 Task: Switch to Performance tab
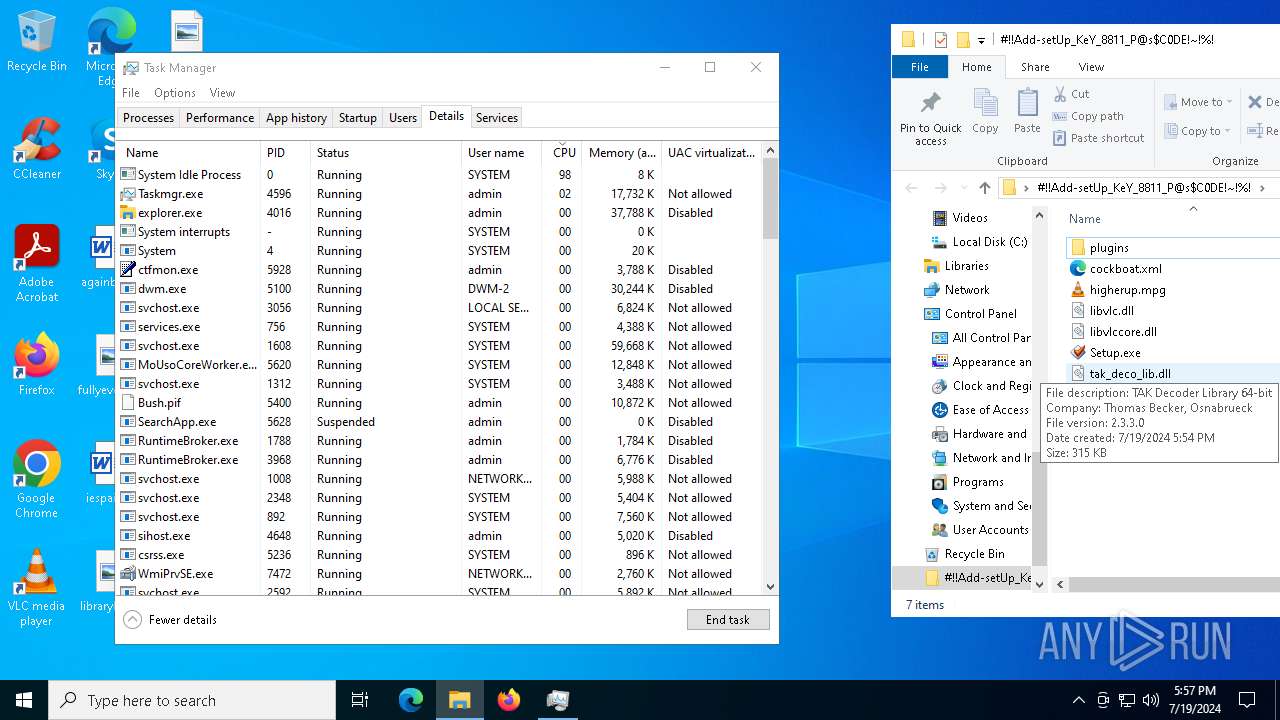220,117
